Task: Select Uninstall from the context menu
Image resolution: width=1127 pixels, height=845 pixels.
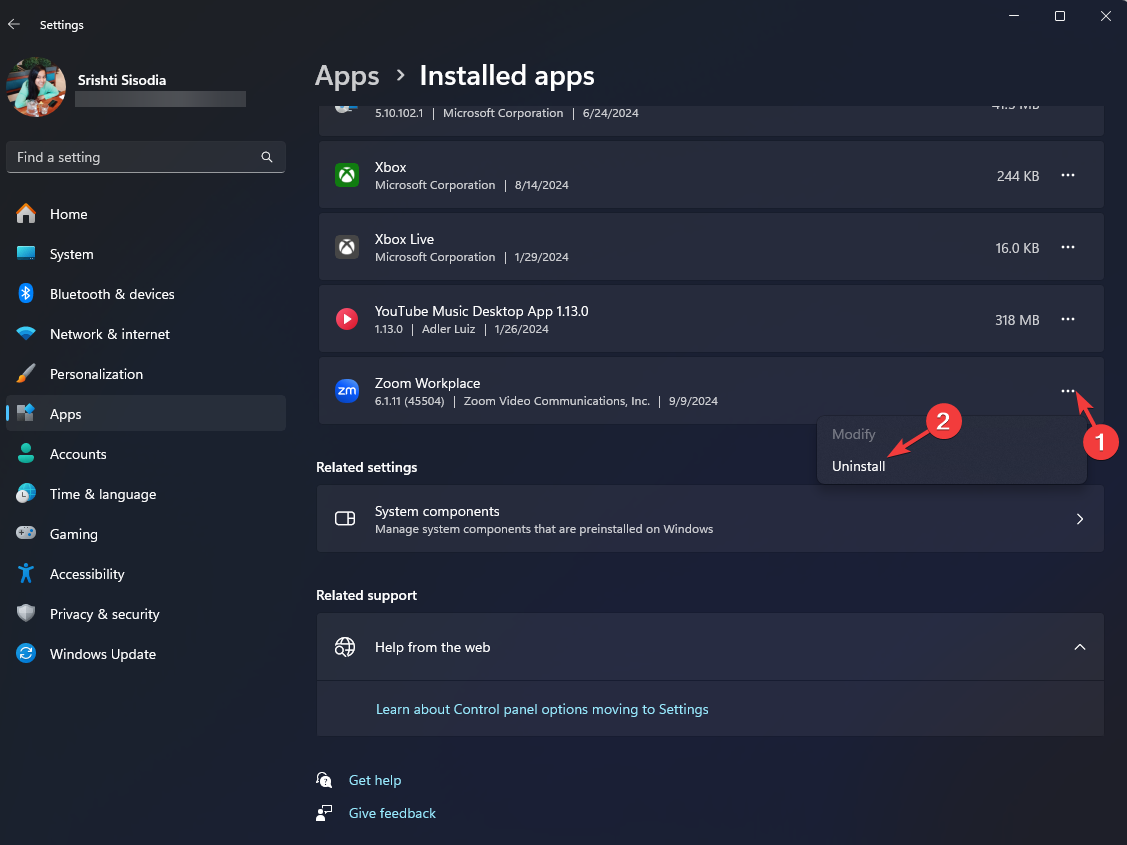Action: pyautogui.click(x=859, y=466)
